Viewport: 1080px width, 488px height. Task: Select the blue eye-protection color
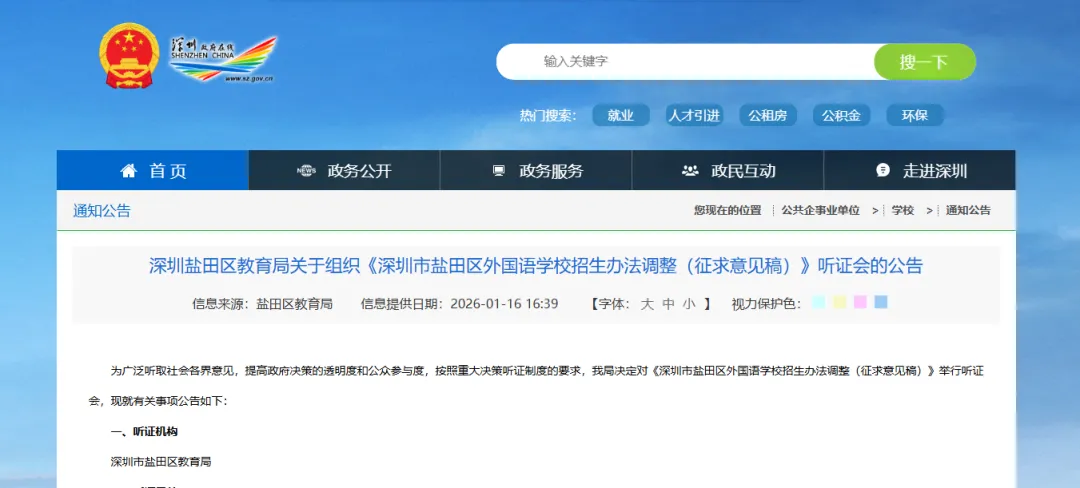click(x=881, y=301)
